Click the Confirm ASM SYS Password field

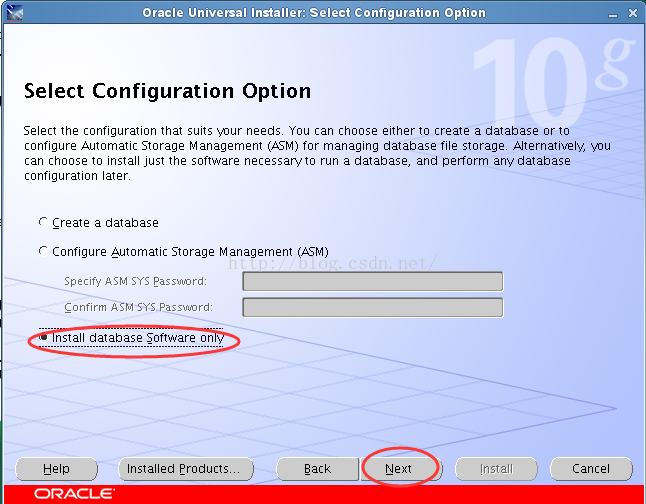[372, 307]
